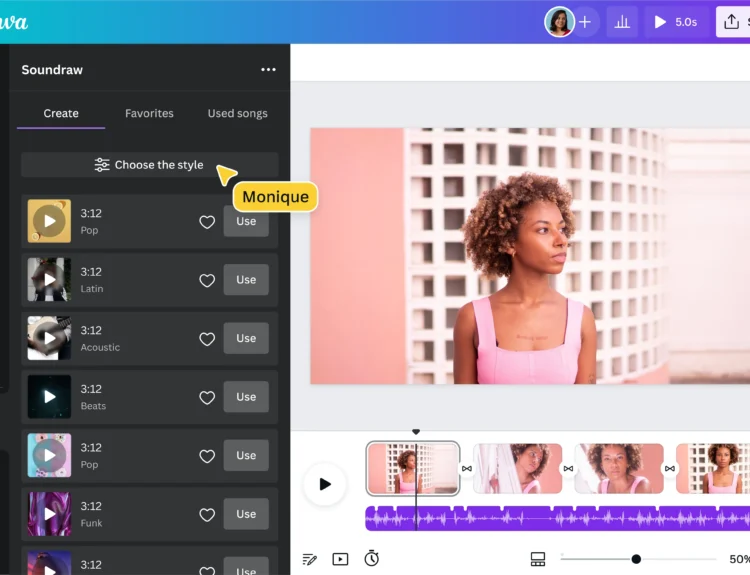Open the timer stopwatch icon
The height and width of the screenshot is (575, 750).
372,558
